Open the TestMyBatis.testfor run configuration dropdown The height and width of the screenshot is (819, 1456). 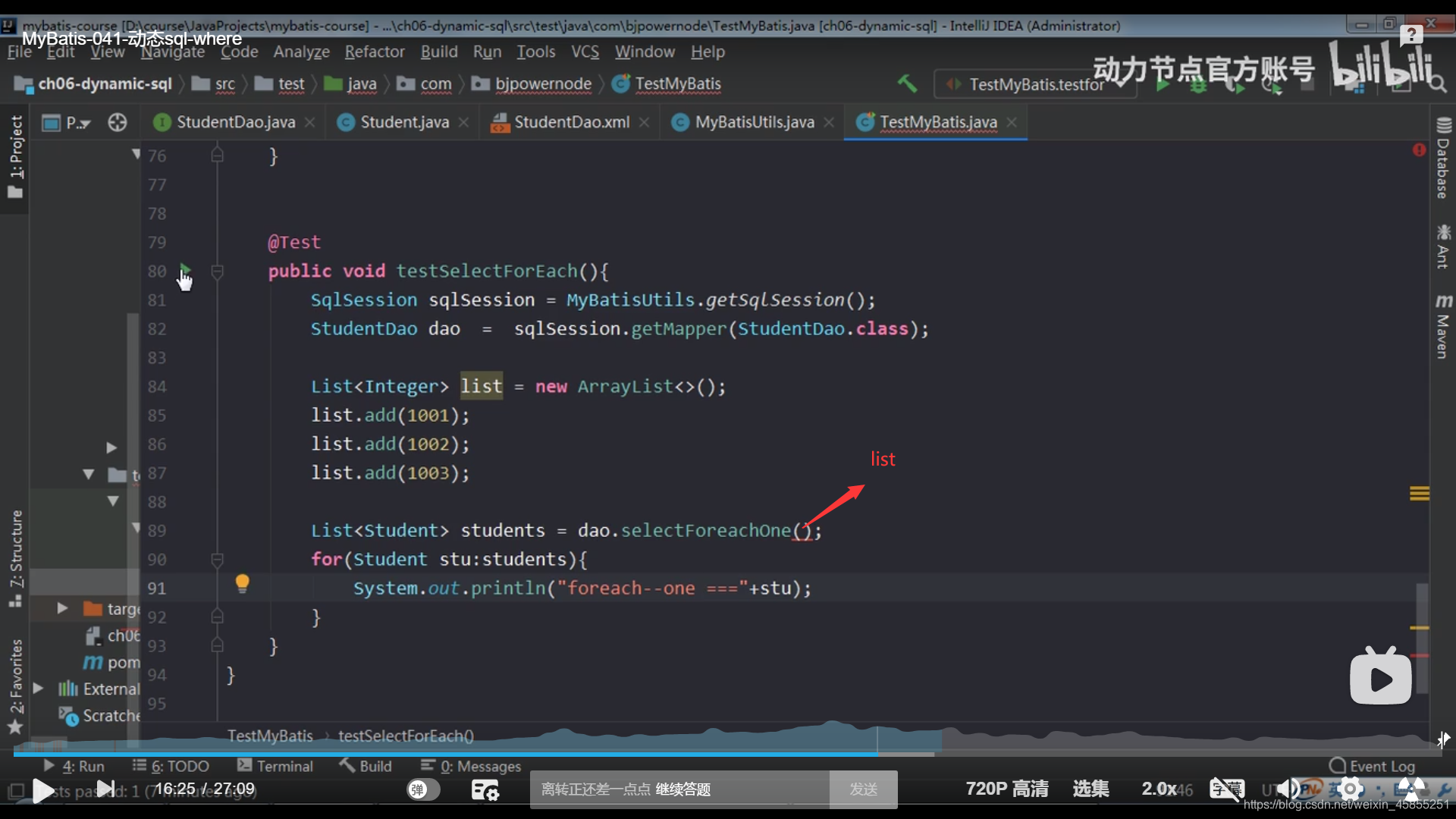(x=1034, y=84)
